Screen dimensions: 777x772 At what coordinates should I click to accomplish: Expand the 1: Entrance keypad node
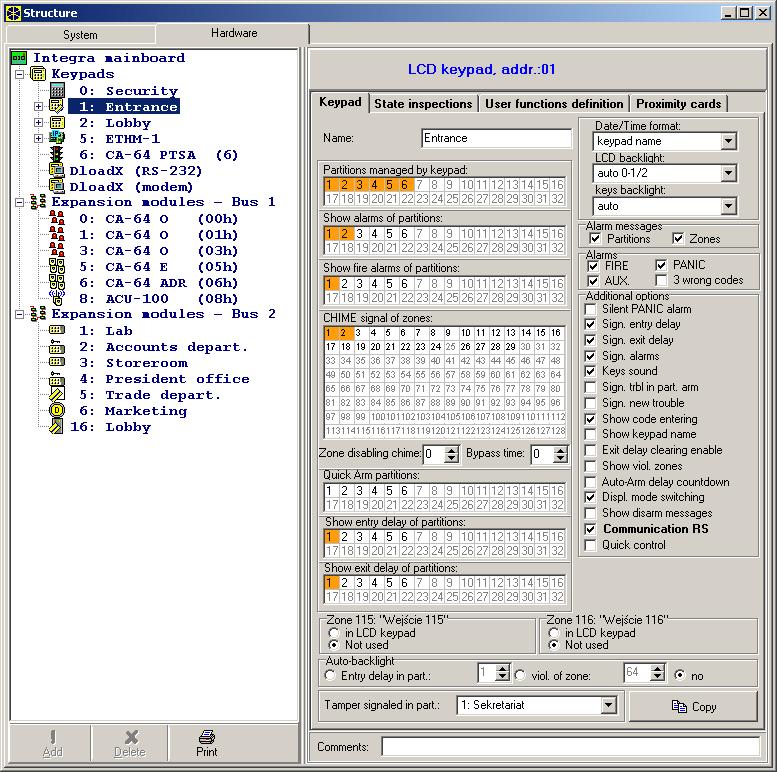tap(38, 107)
